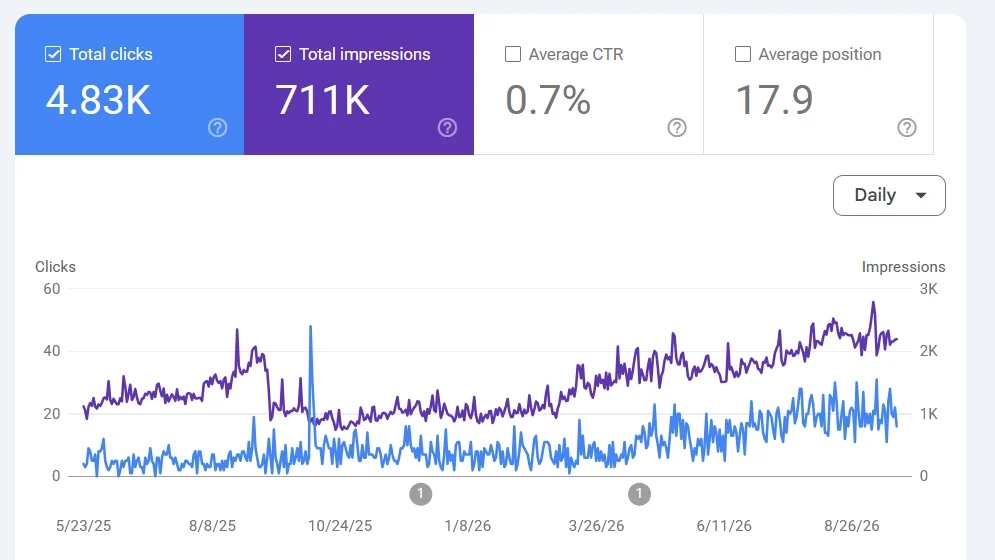Uncheck the Total impressions checkbox
The width and height of the screenshot is (995, 560).
click(283, 54)
